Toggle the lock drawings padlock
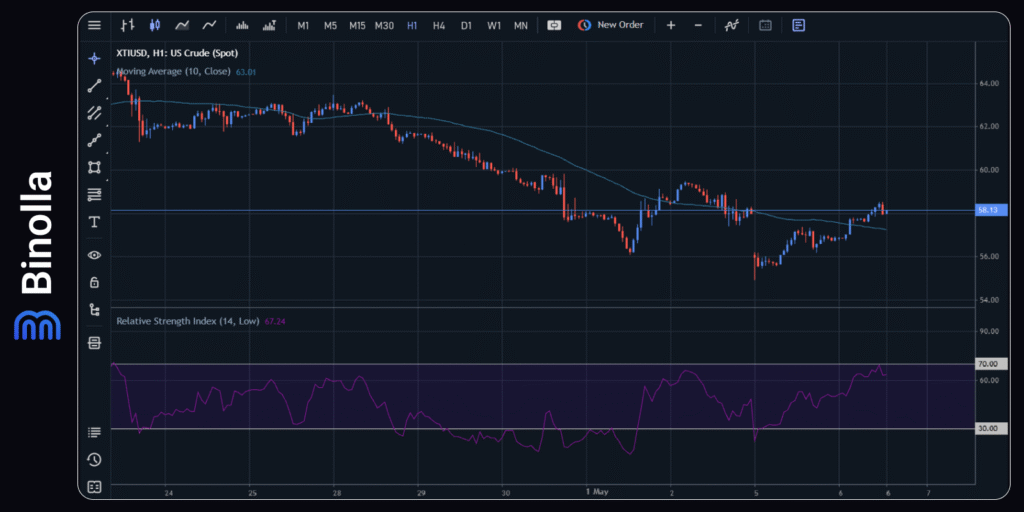Screen dimensions: 1024x512 click(x=94, y=282)
